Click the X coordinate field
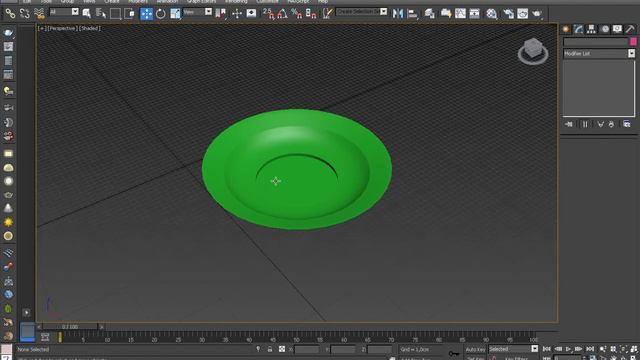The height and width of the screenshot is (360, 640). [x=307, y=349]
